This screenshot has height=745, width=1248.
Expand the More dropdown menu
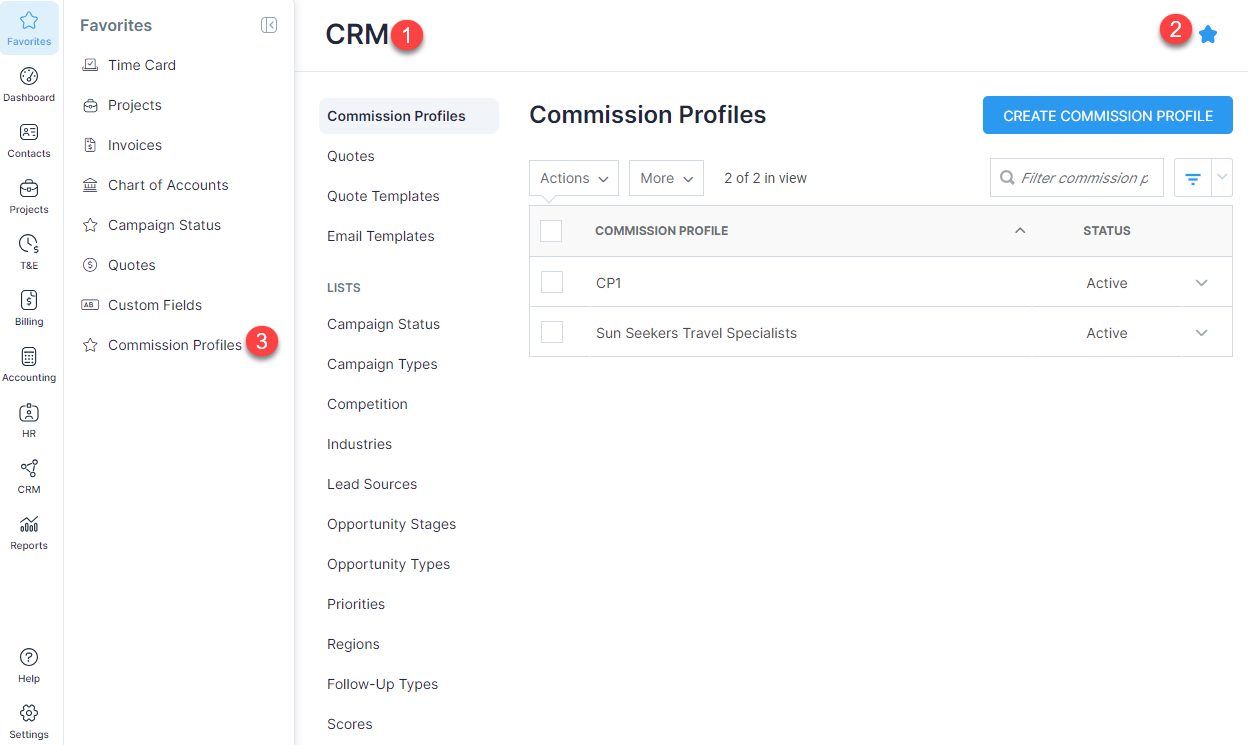click(x=666, y=178)
